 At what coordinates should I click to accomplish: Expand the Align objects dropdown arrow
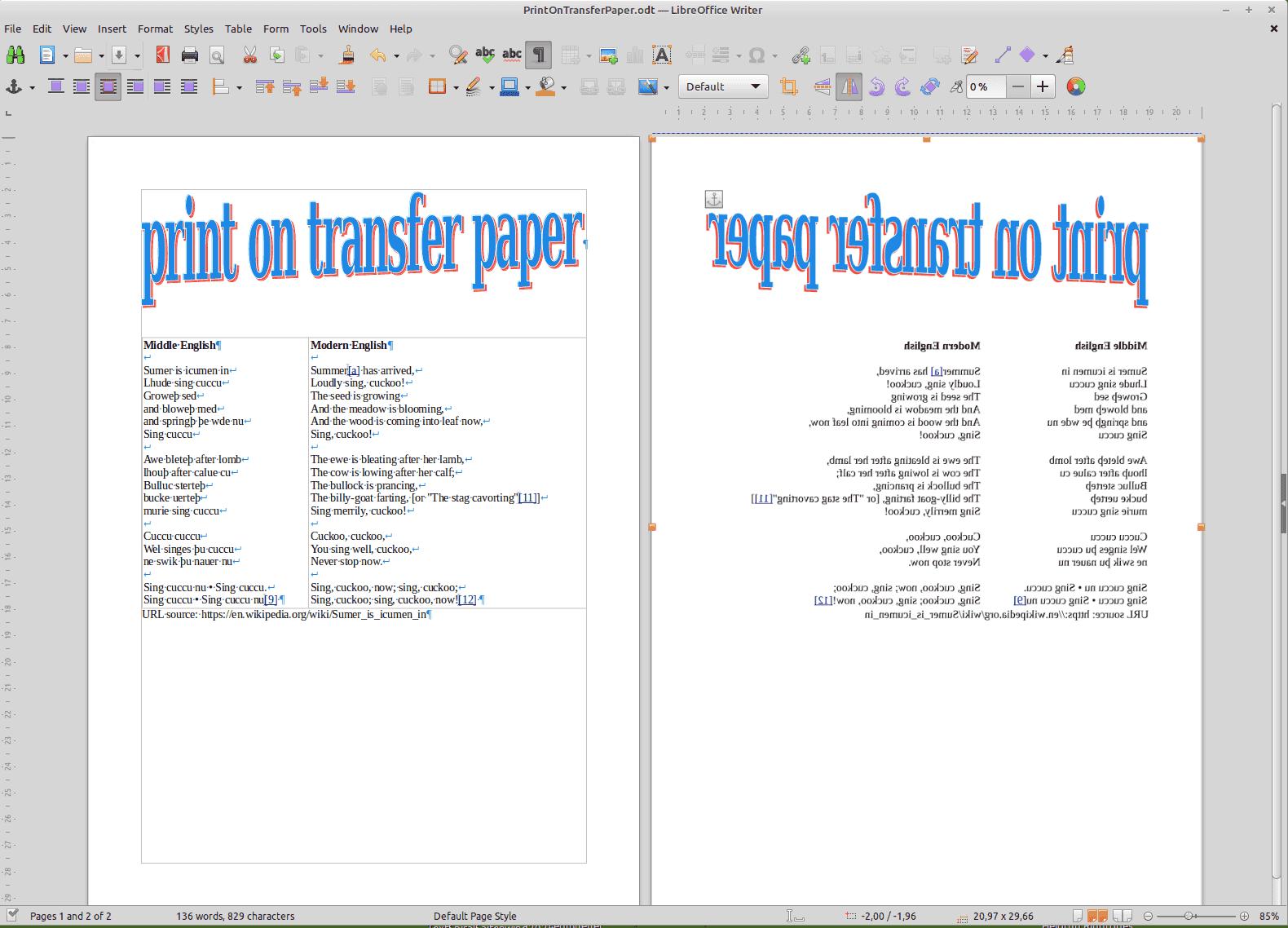pyautogui.click(x=239, y=87)
